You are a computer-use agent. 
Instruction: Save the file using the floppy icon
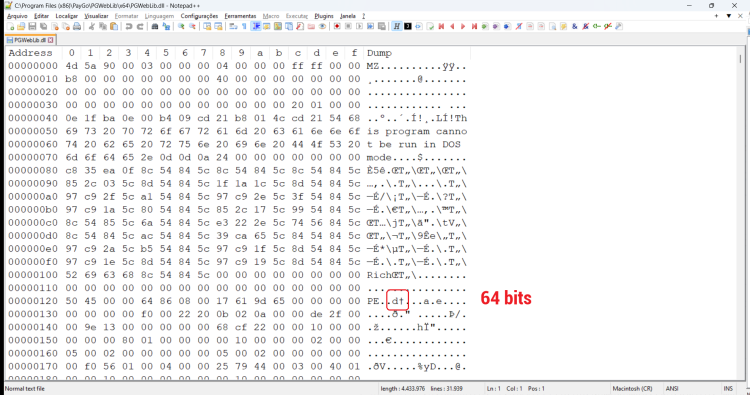tap(32, 26)
